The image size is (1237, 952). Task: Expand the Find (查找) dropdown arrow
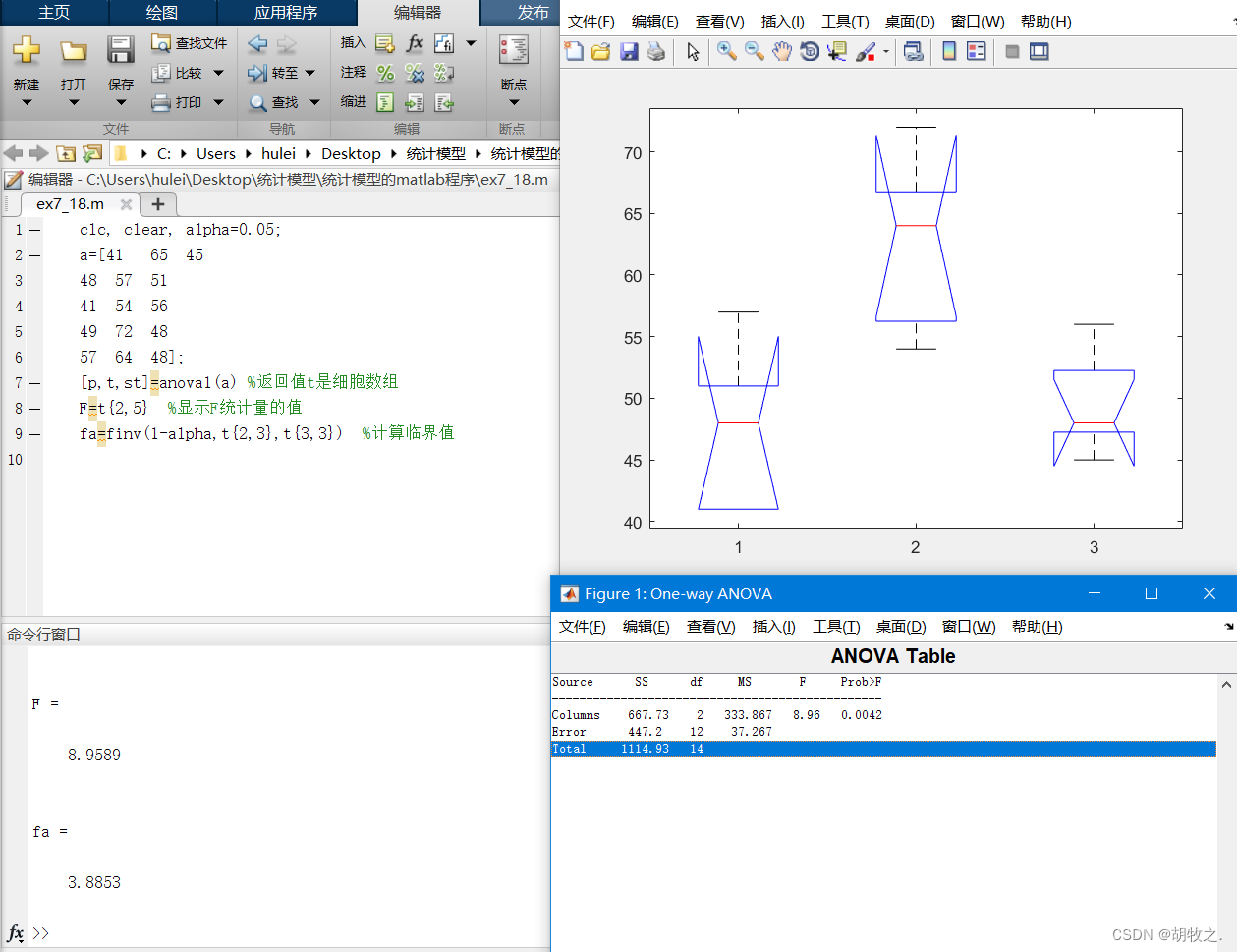[314, 102]
